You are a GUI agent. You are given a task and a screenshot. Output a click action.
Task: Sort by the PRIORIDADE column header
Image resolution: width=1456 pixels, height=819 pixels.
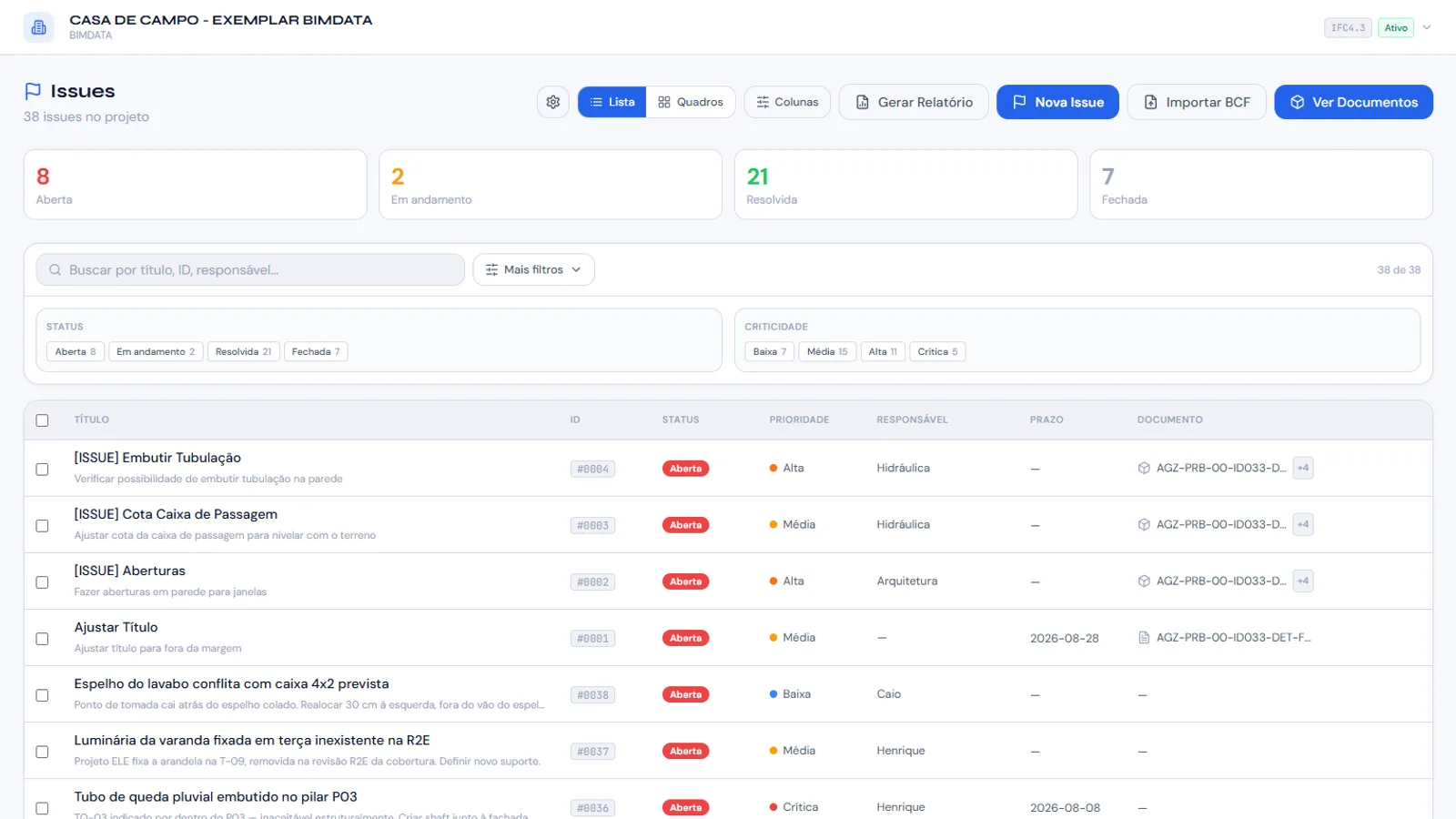tap(799, 420)
